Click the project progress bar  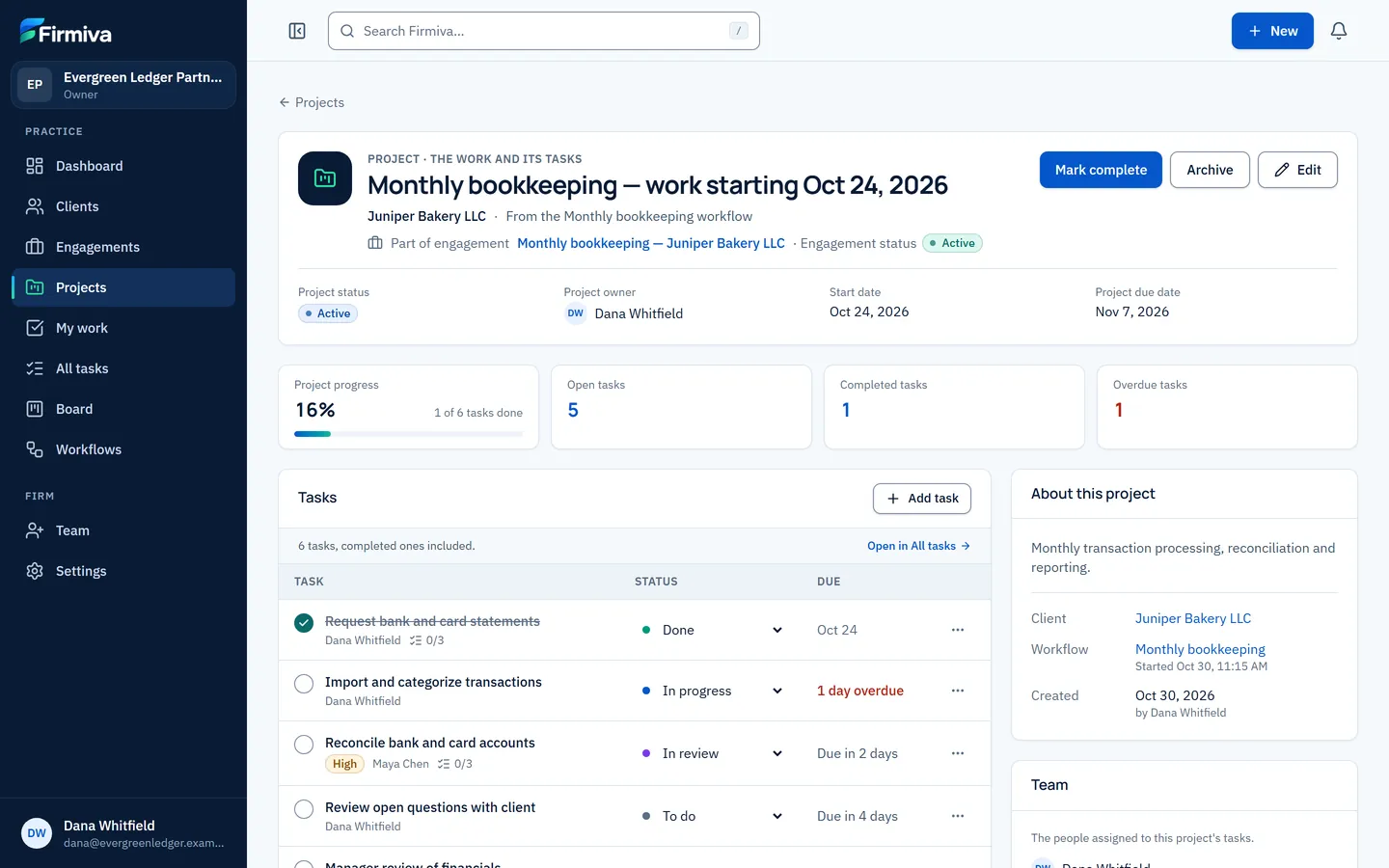coord(409,434)
